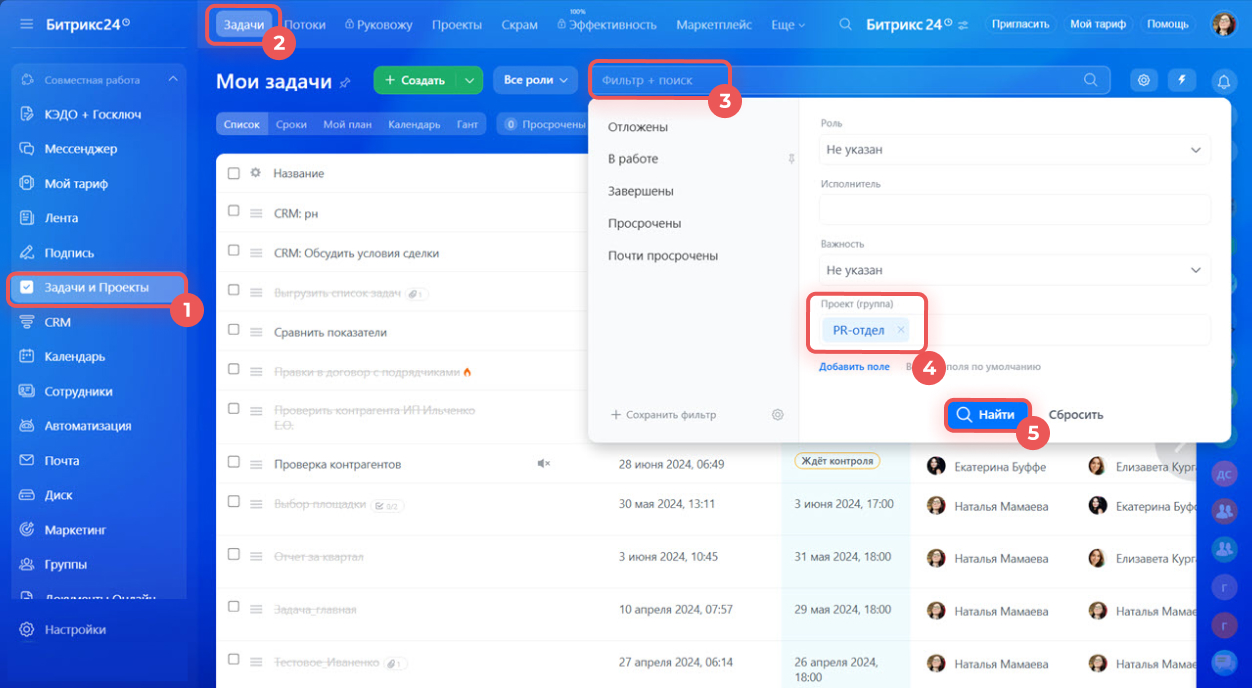Click the magnifier inside the filter search field
1252x688 pixels.
coord(1090,80)
